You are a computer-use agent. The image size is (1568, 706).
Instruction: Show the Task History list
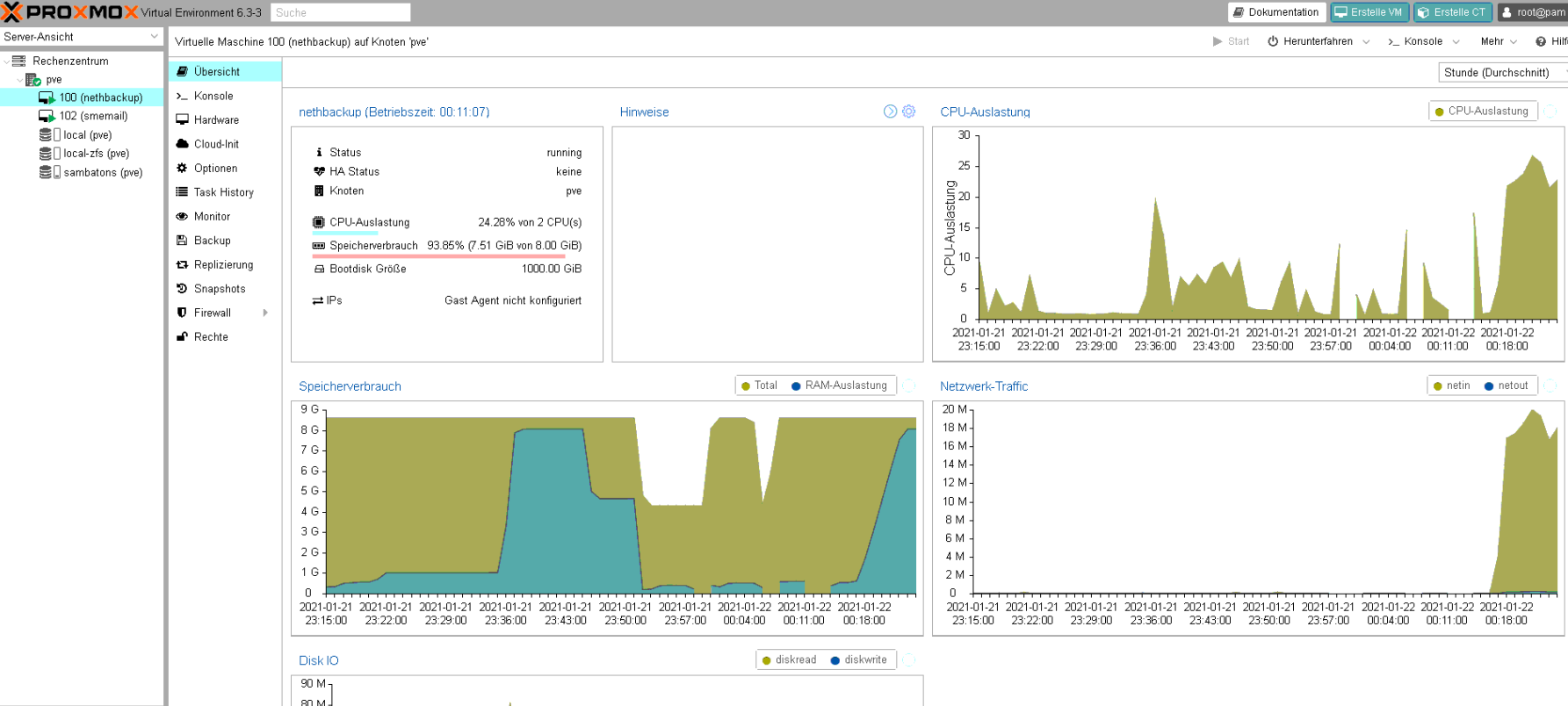225,192
